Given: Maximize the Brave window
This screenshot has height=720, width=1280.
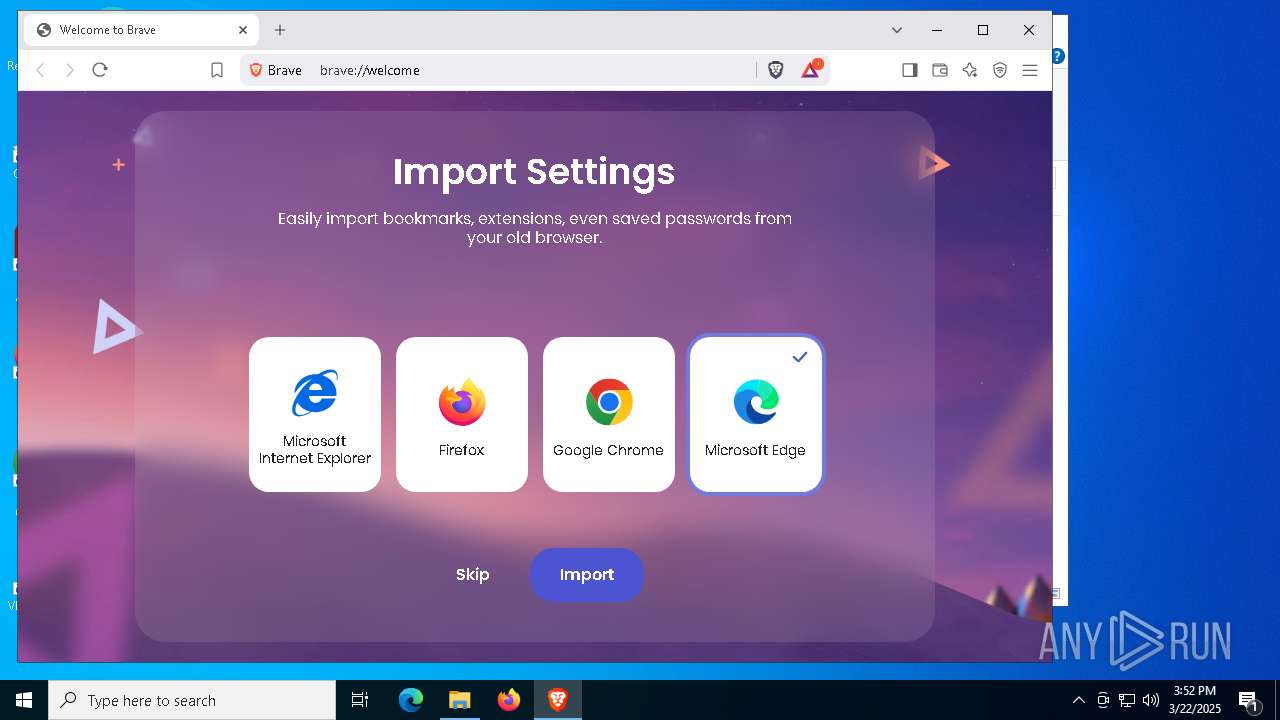Looking at the screenshot, I should click(983, 30).
